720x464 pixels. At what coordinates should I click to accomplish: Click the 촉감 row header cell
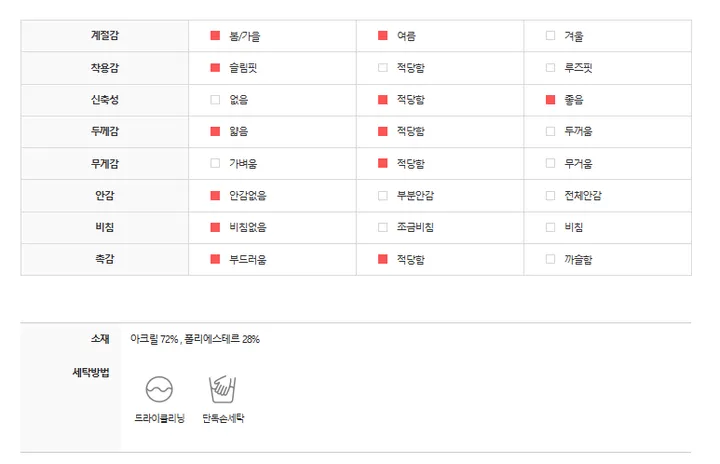tap(105, 260)
